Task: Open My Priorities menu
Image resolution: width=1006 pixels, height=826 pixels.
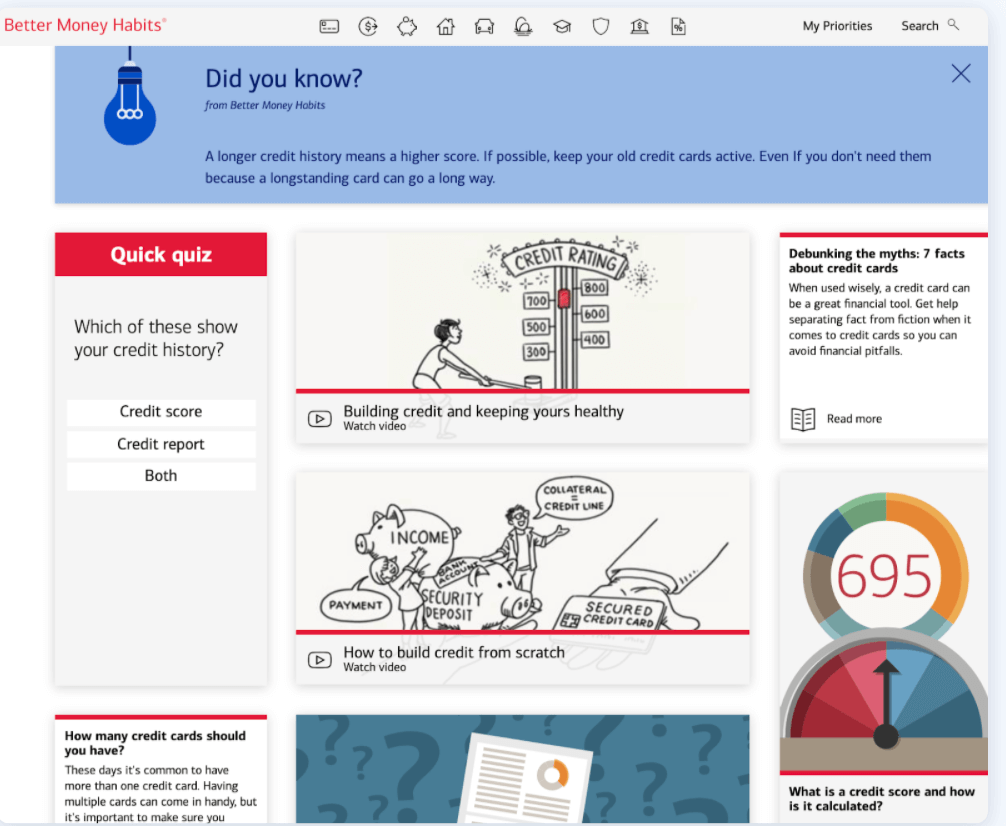Action: point(837,26)
